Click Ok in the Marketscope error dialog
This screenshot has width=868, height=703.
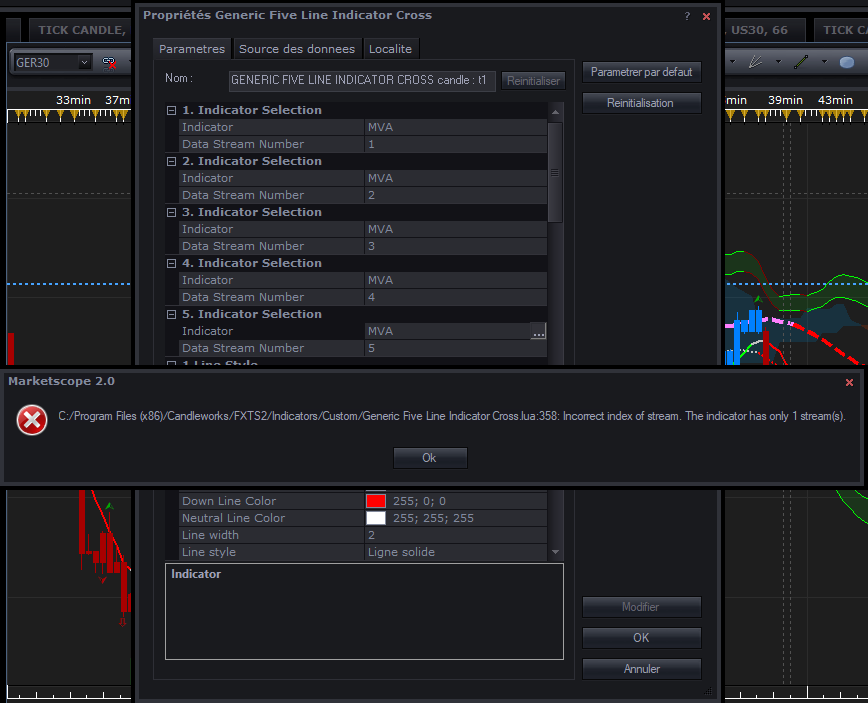pyautogui.click(x=430, y=458)
